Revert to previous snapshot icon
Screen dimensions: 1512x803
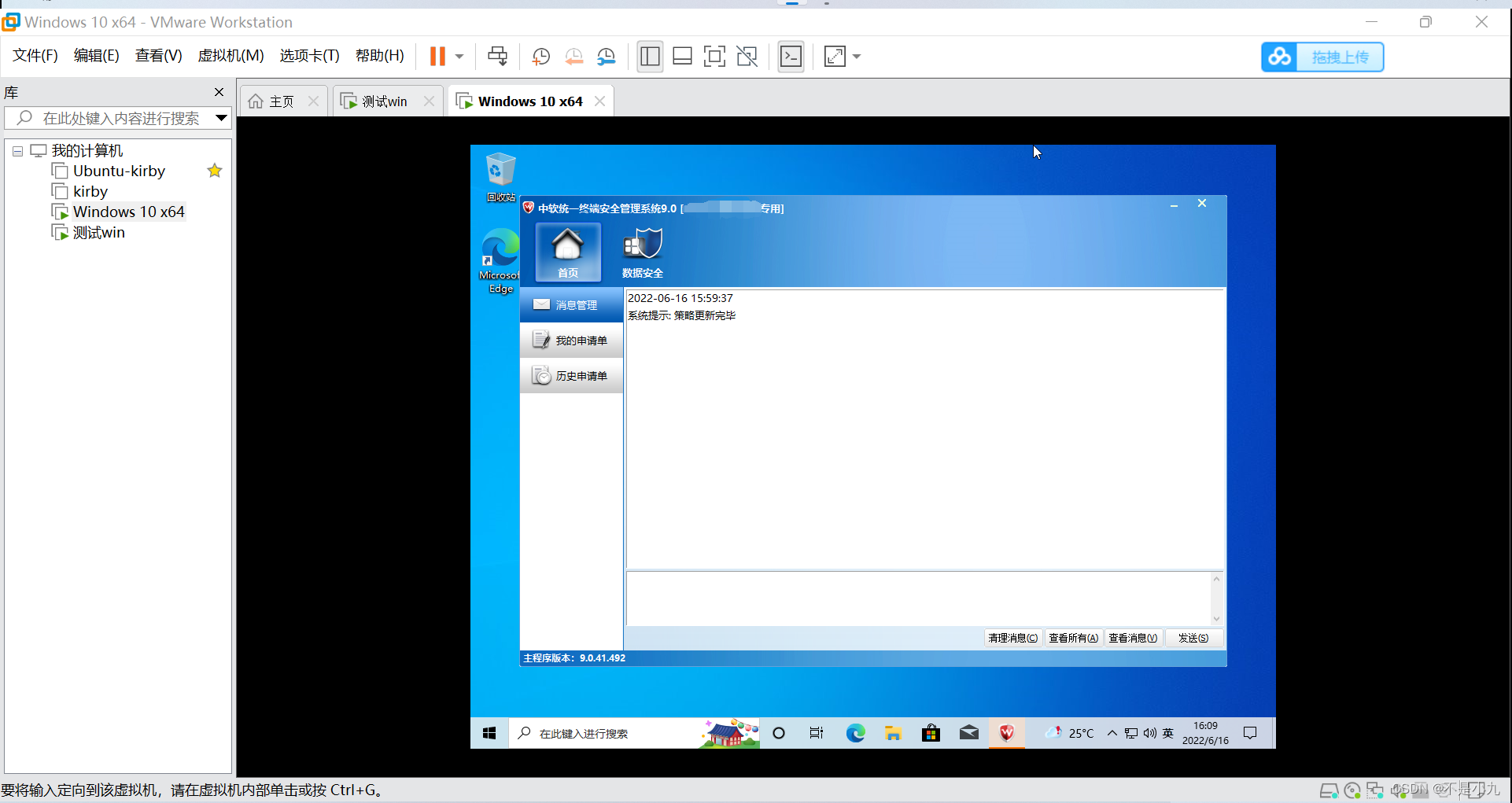pos(573,57)
